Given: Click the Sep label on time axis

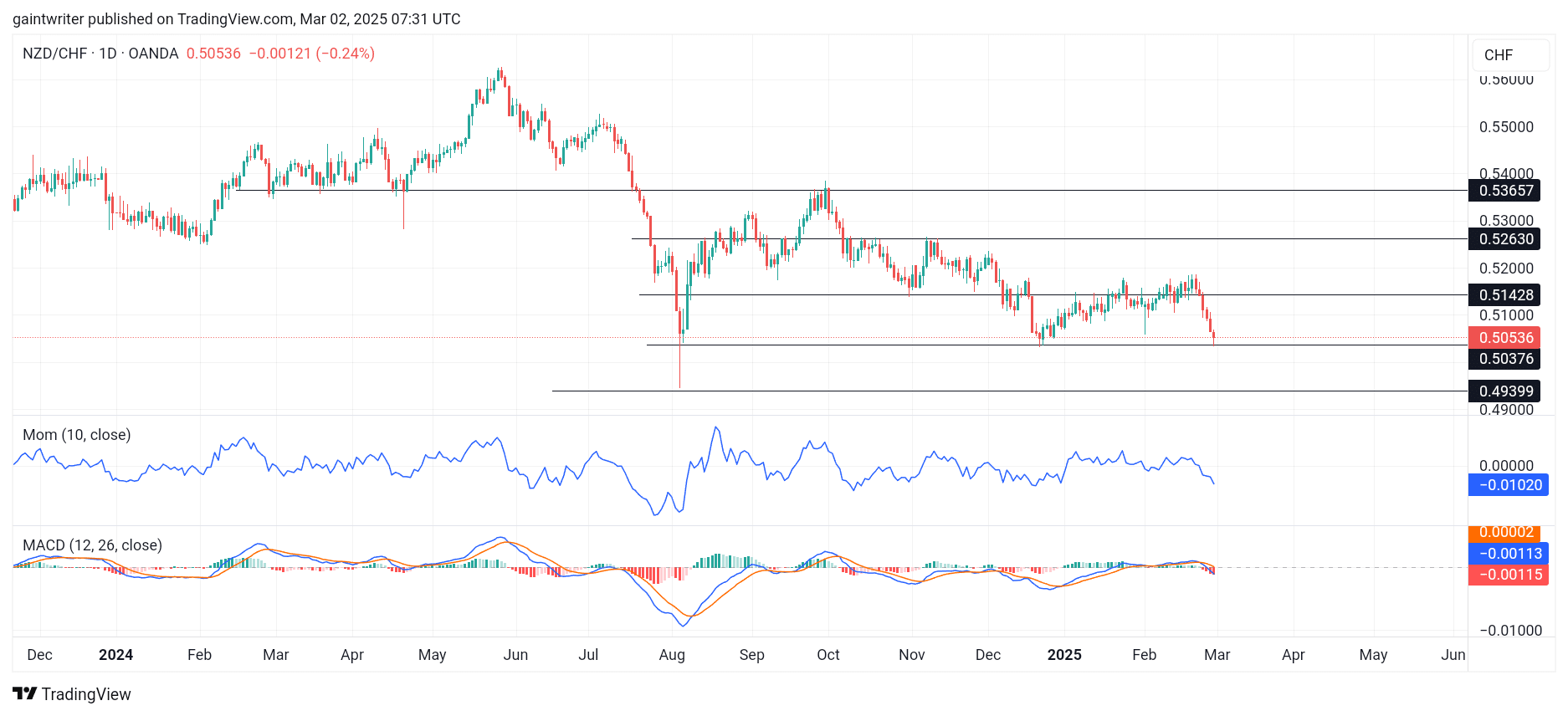Looking at the screenshot, I should click(752, 655).
